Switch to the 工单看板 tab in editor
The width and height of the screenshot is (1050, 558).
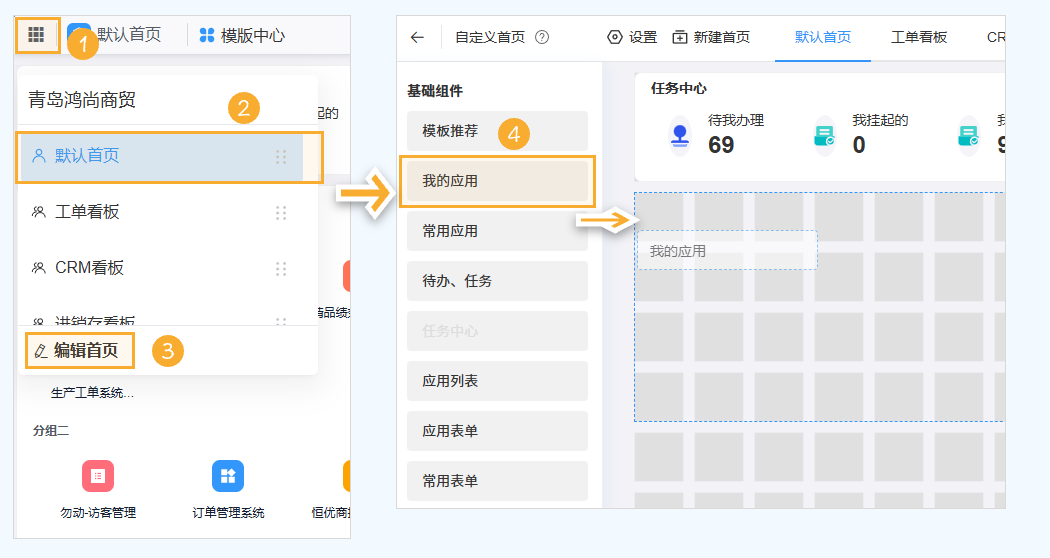[919, 38]
